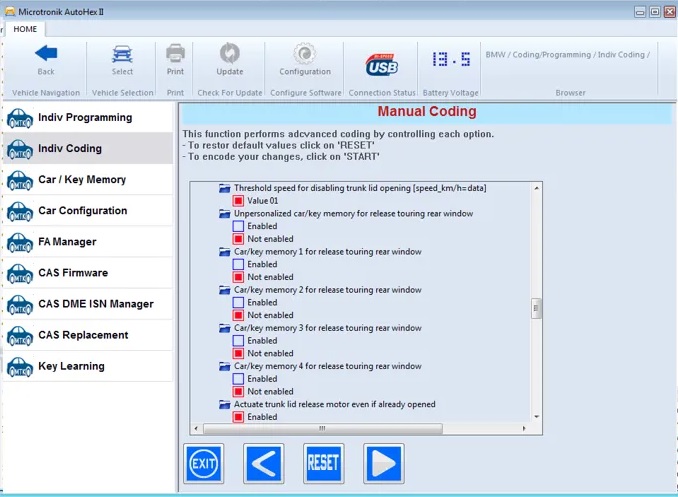The image size is (678, 497).
Task: Click the Key Learning car icon
Action: tap(20, 367)
